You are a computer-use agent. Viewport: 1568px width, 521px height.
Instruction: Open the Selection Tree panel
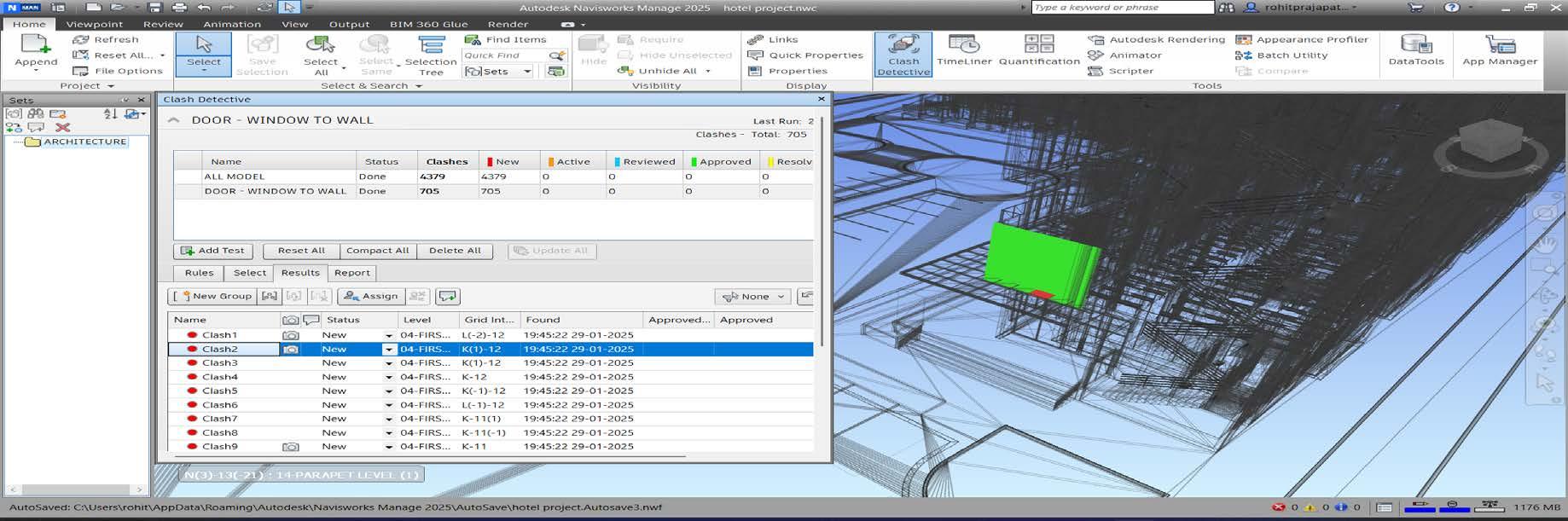click(x=431, y=55)
